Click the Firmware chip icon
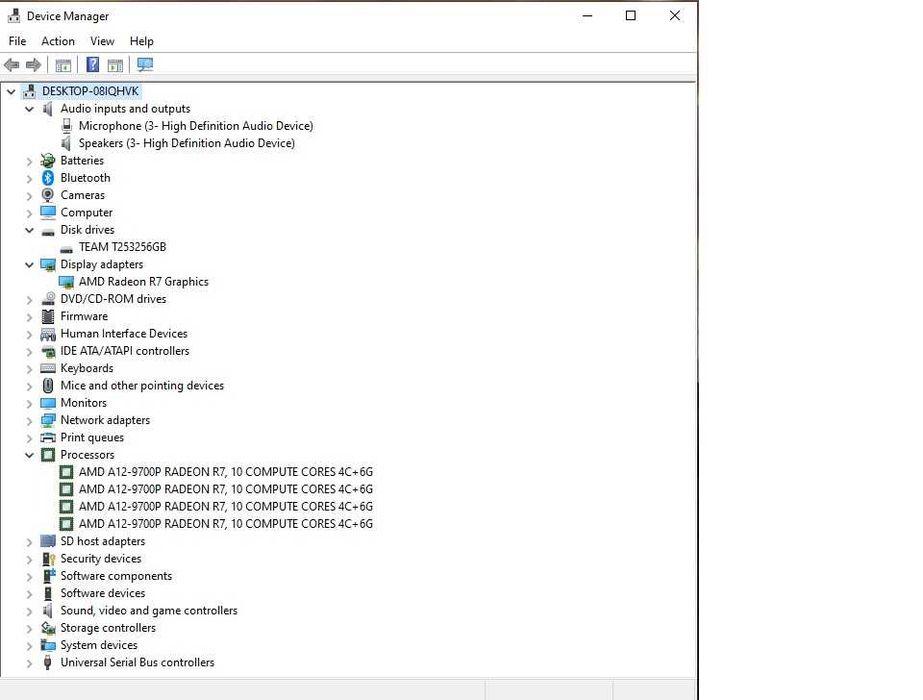Viewport: 923px width, 700px height. pyautogui.click(x=48, y=316)
